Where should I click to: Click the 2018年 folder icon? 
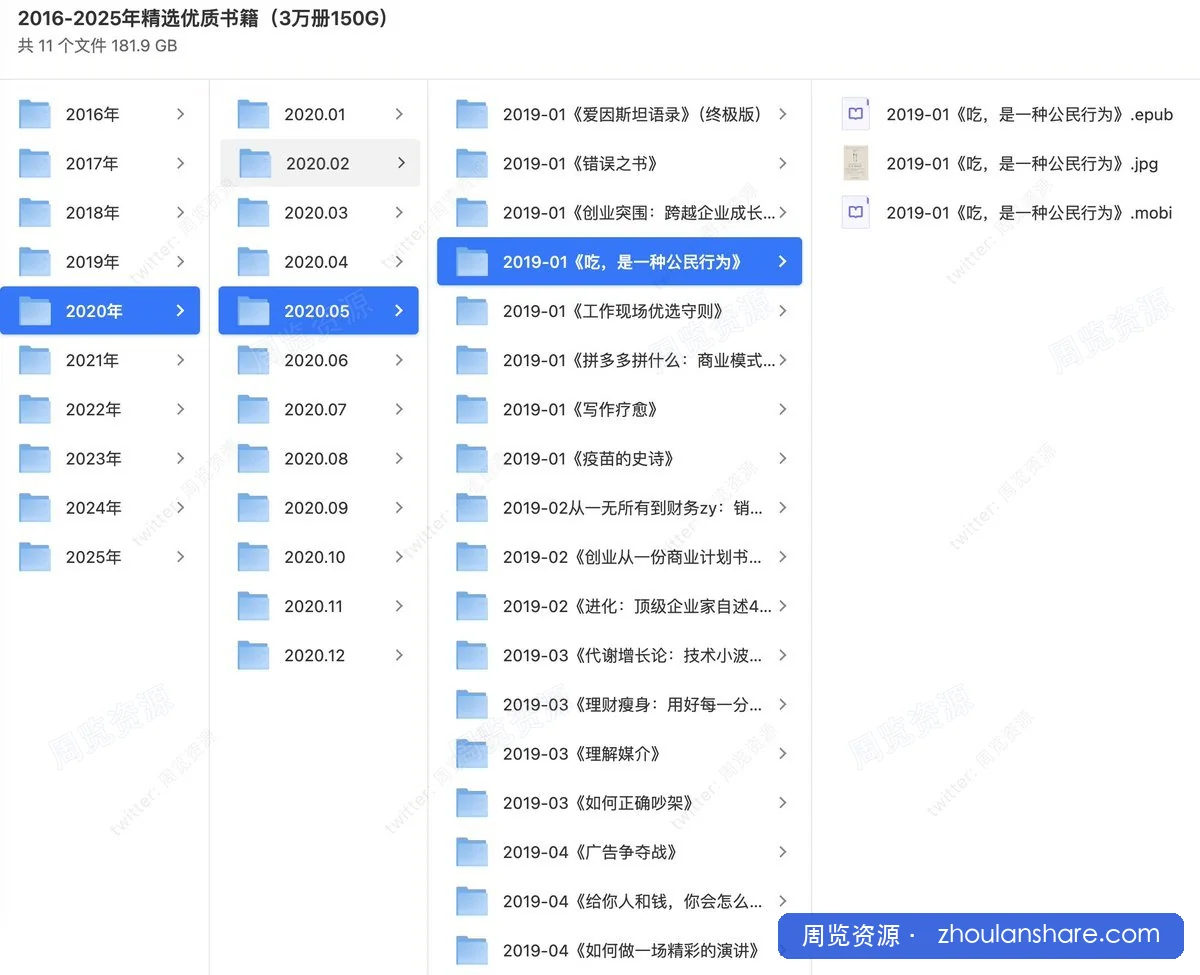click(x=35, y=212)
